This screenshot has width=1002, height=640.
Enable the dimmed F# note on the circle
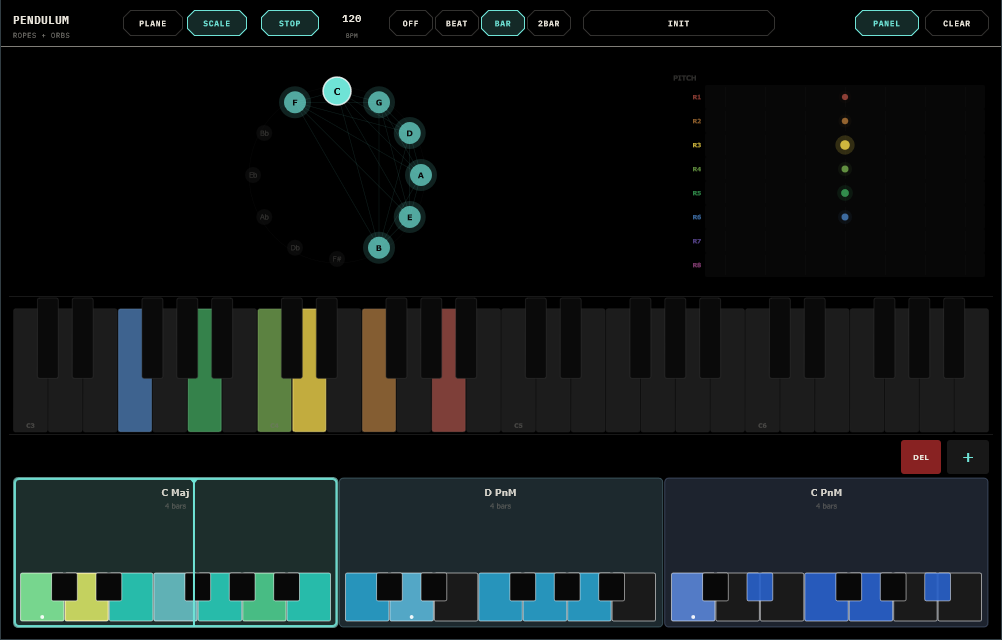(x=337, y=259)
